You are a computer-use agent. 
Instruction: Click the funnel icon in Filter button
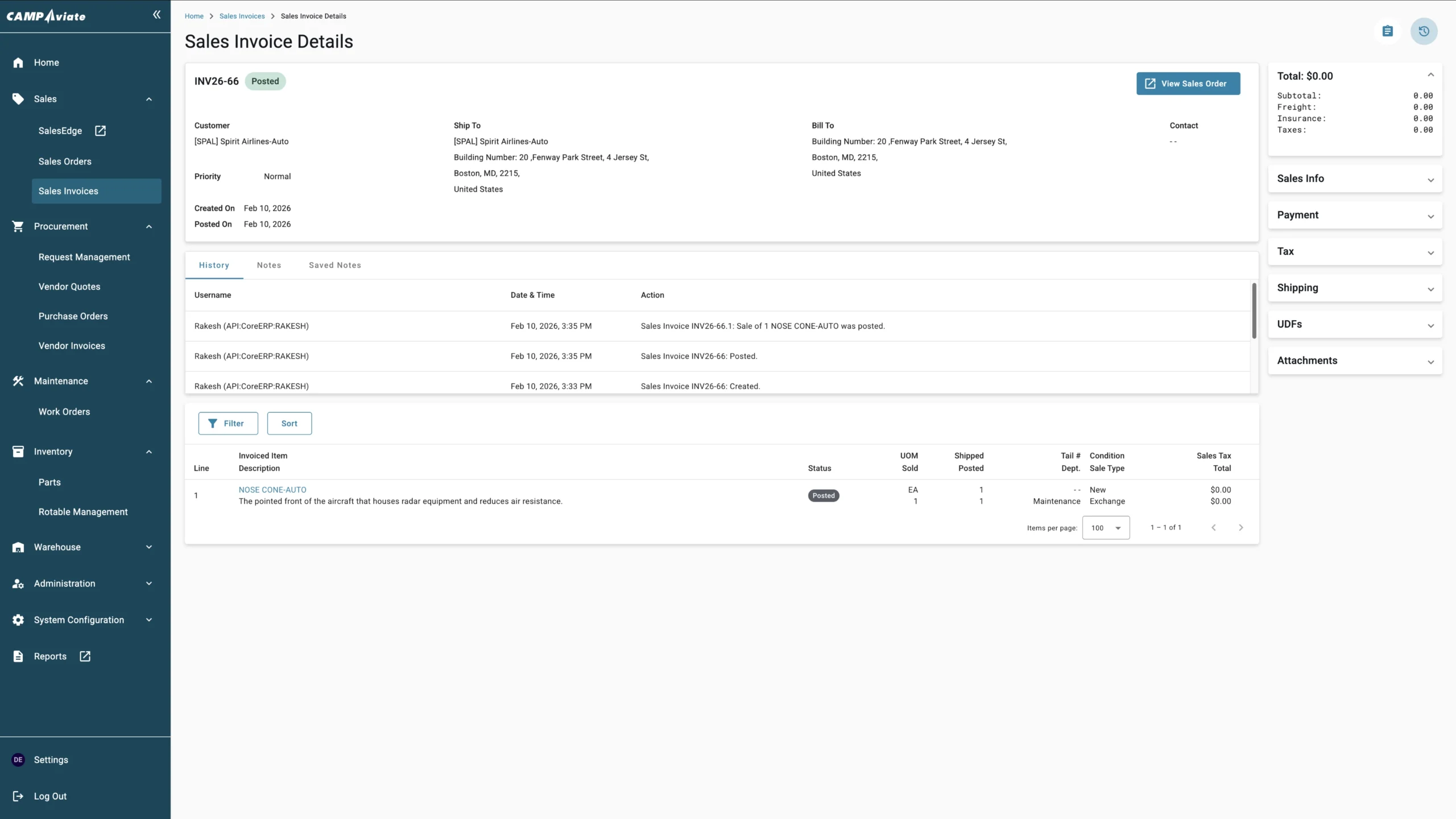pos(213,423)
